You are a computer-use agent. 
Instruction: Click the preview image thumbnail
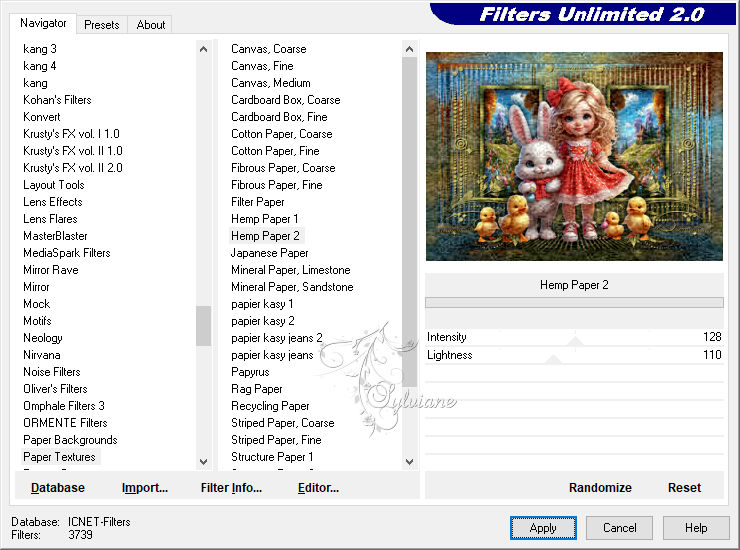574,156
